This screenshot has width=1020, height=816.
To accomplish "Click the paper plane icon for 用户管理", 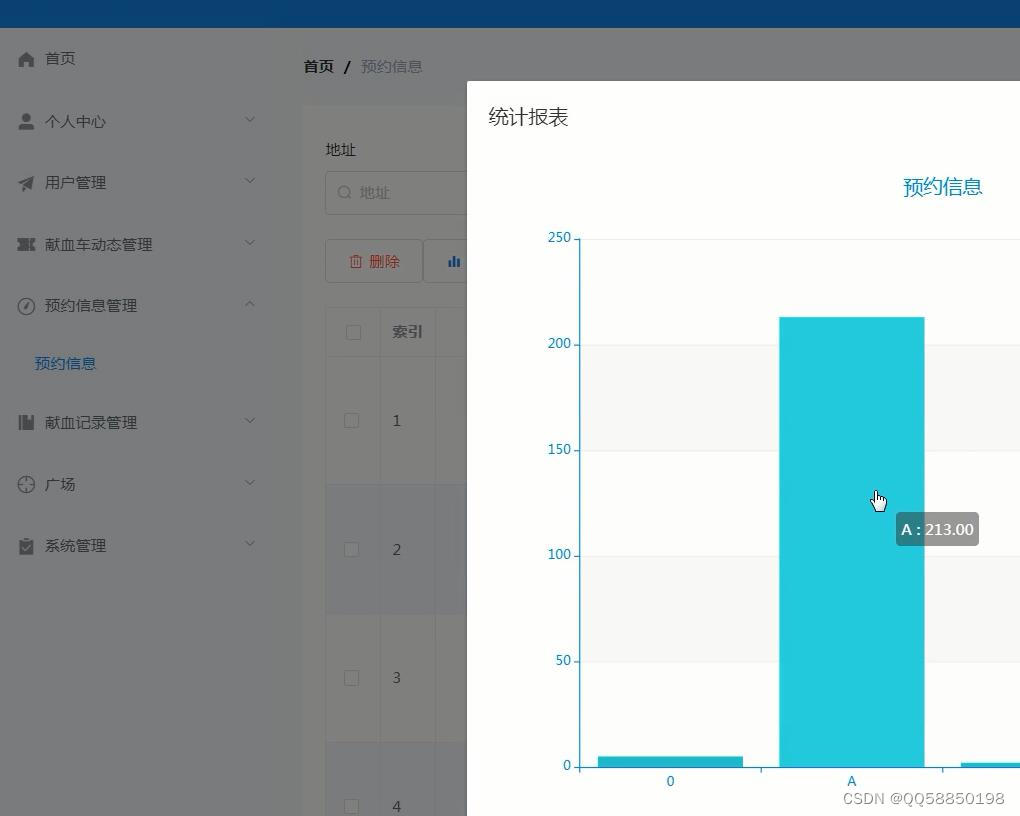I will click(x=26, y=182).
